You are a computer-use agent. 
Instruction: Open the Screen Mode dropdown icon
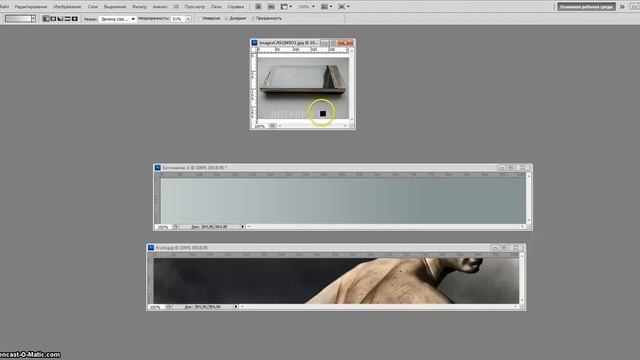click(343, 7)
